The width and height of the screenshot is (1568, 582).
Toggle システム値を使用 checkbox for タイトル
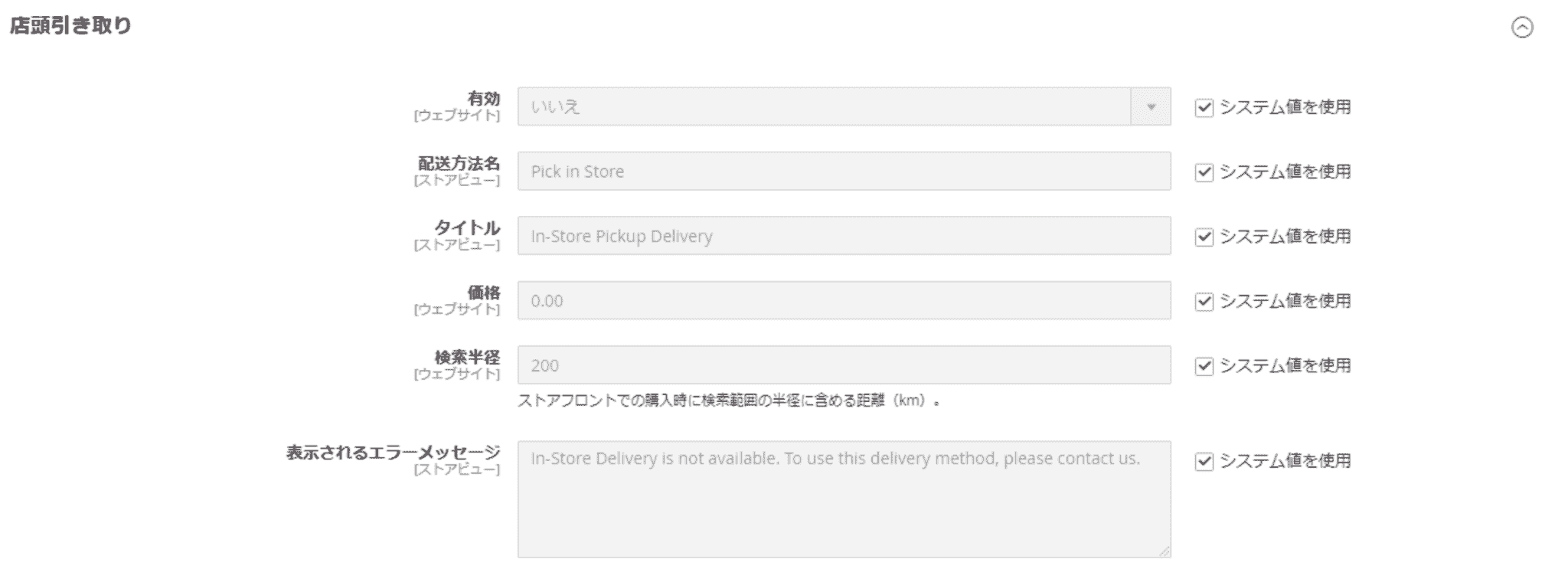tap(1204, 237)
